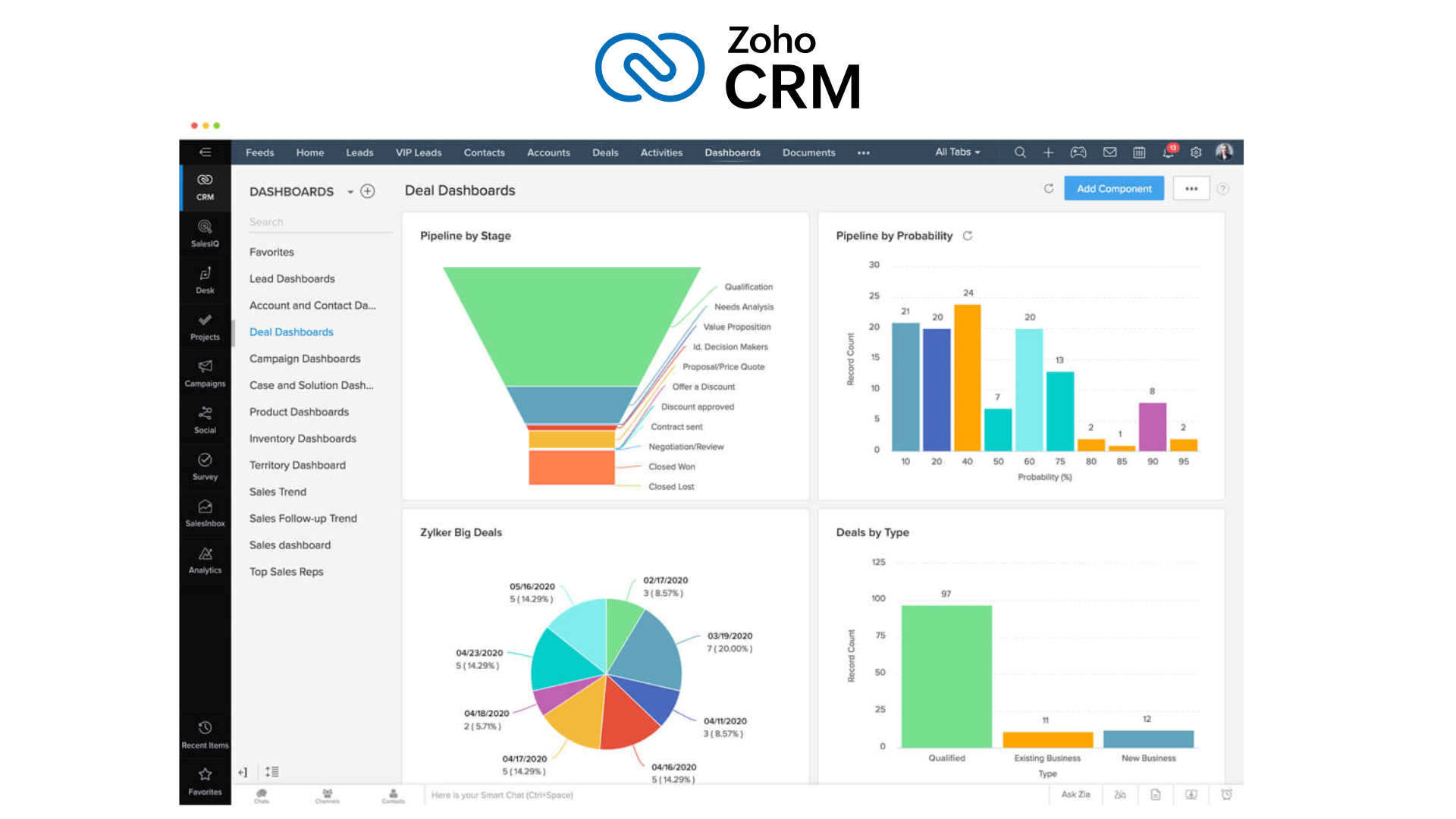
Task: Click the list sort icon at bottom
Action: coord(272,772)
